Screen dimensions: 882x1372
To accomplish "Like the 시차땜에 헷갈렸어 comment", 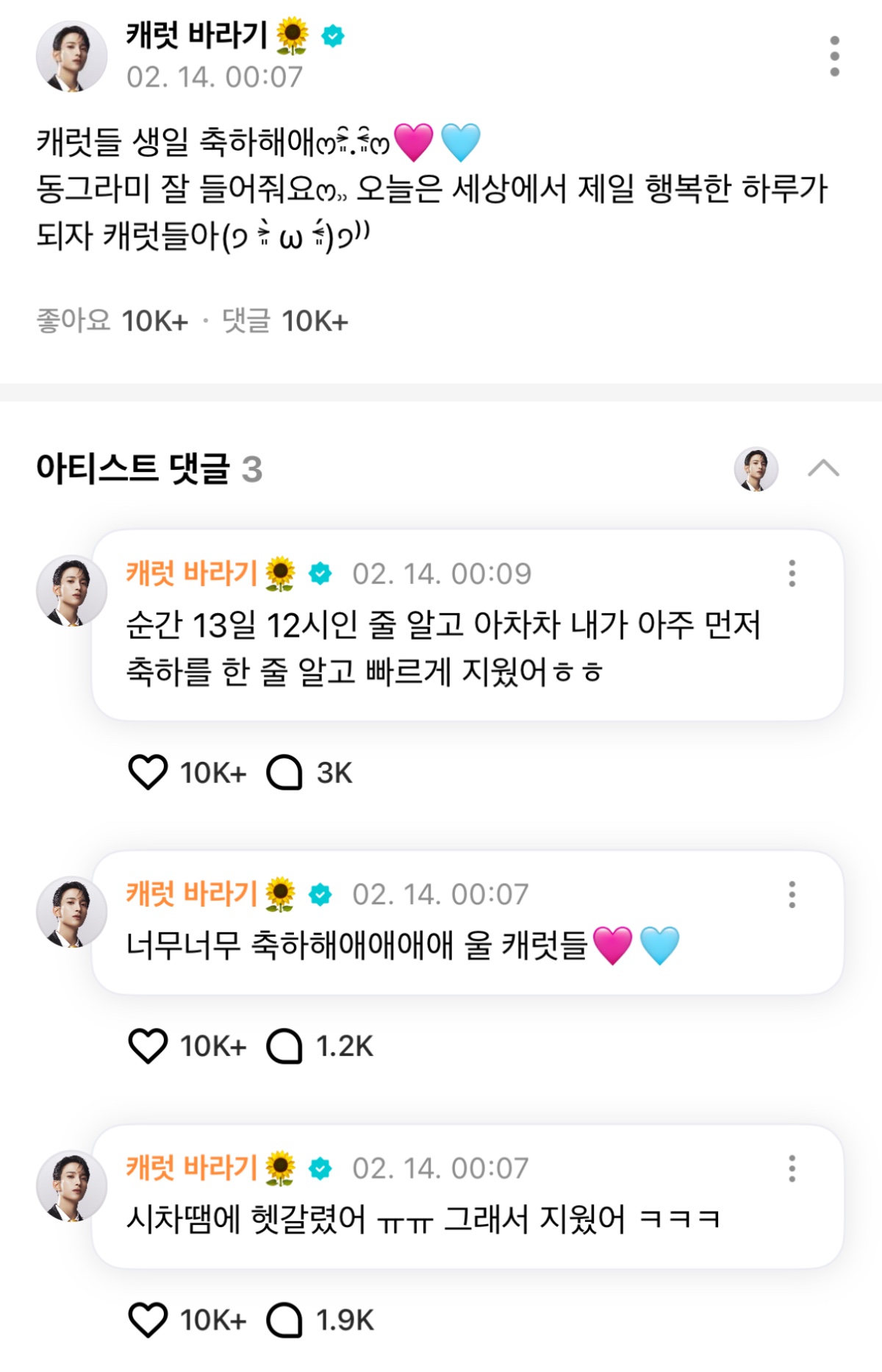I will click(x=148, y=1320).
